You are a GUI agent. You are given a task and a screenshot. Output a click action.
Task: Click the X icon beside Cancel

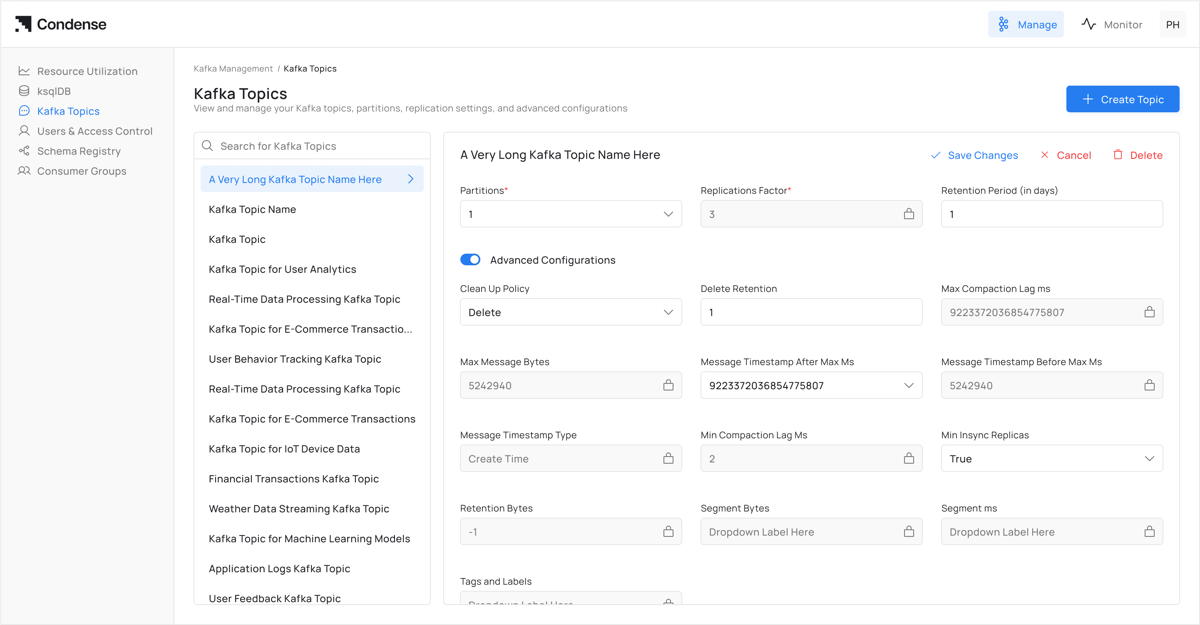tap(1044, 155)
